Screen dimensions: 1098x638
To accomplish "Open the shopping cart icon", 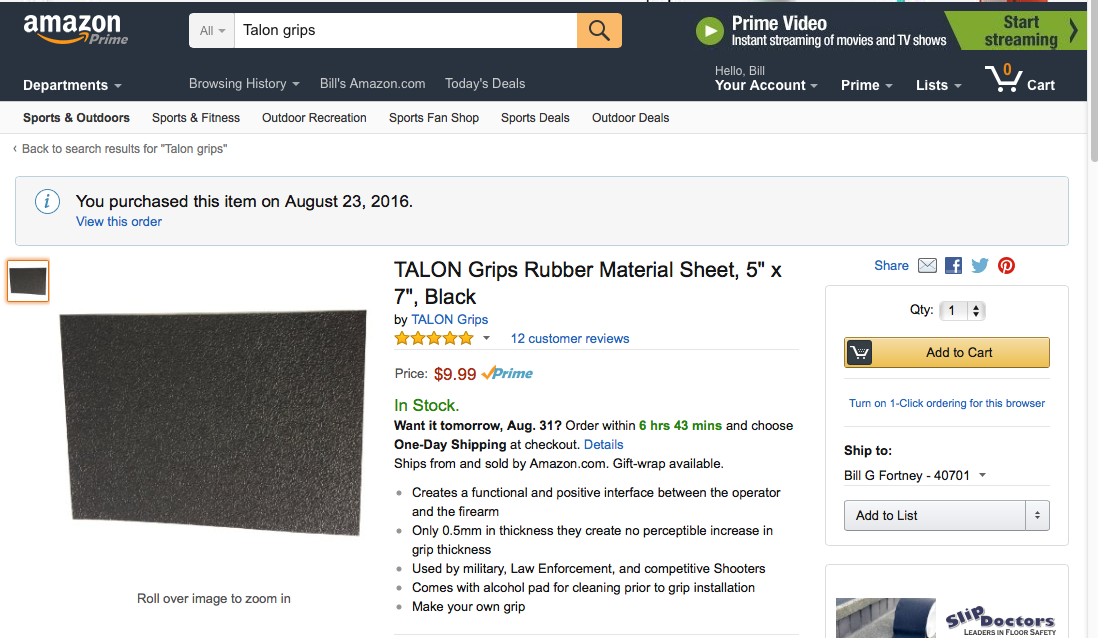I will click(x=1005, y=79).
